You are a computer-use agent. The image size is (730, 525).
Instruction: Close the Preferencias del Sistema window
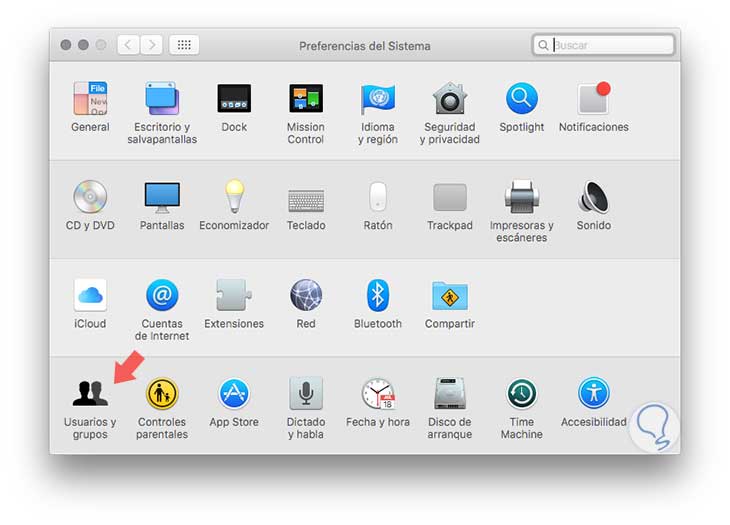(66, 45)
